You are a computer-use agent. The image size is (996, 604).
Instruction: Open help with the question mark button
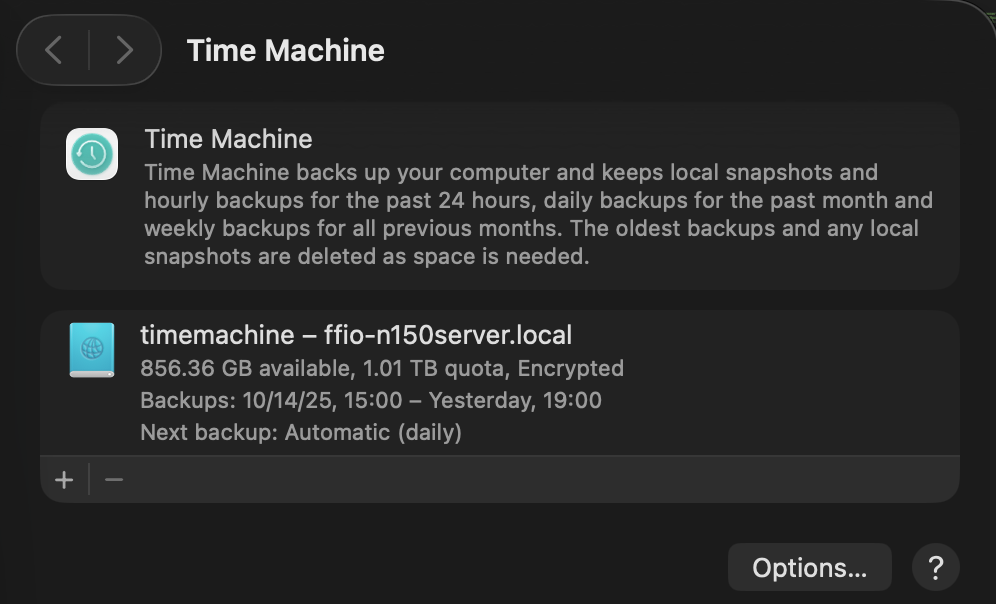pyautogui.click(x=935, y=568)
